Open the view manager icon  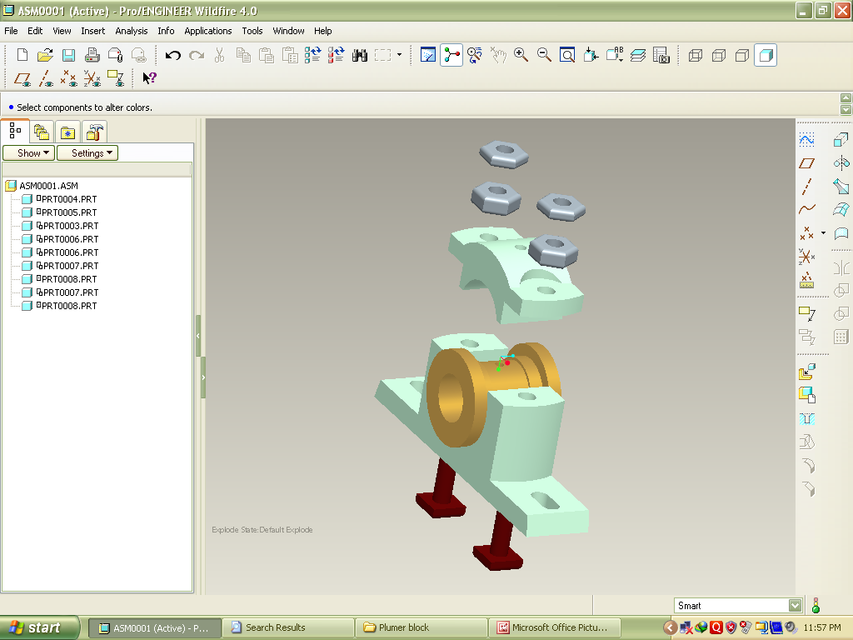coord(661,55)
